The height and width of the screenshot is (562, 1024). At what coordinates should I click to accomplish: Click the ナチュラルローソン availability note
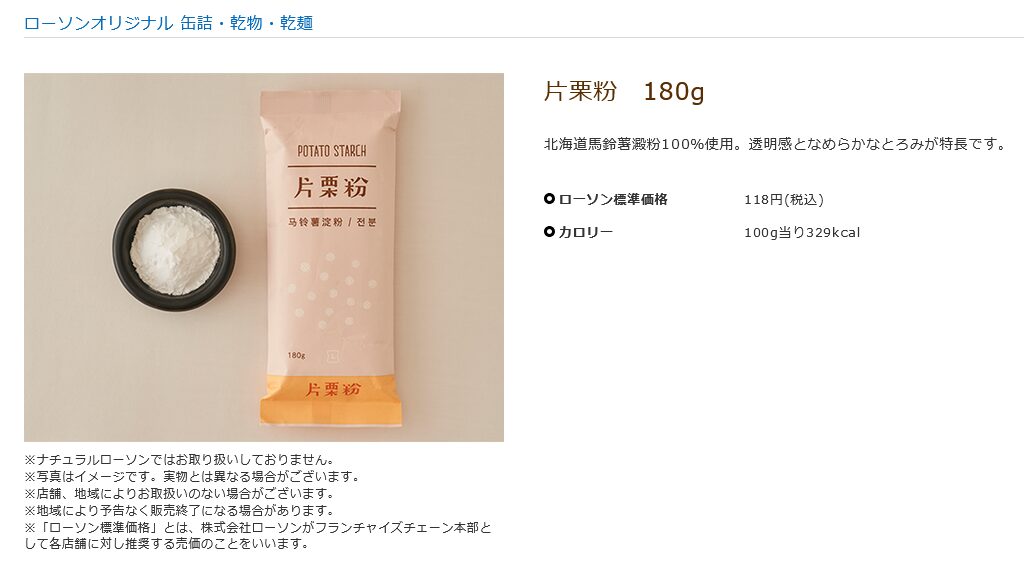coord(181,460)
